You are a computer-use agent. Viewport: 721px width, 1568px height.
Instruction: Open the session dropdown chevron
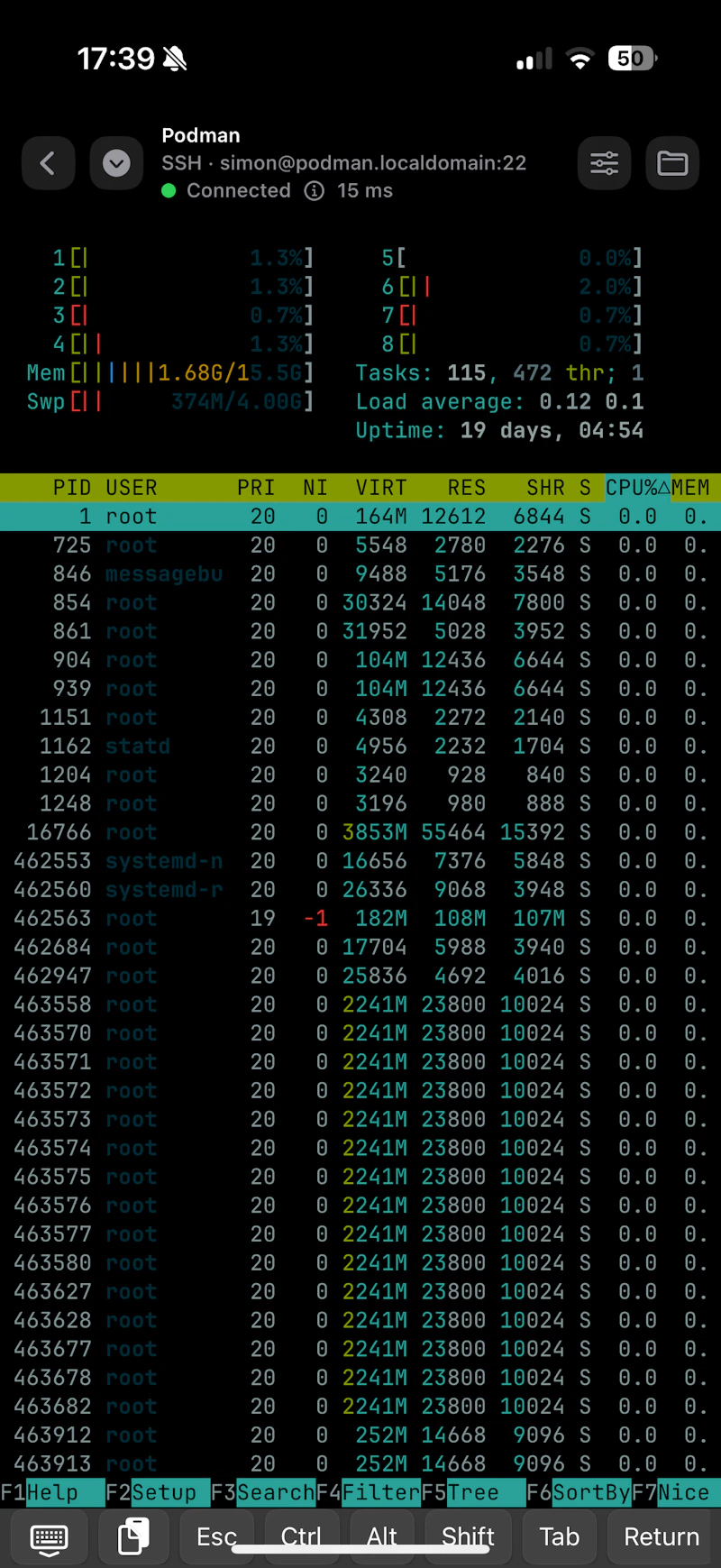pyautogui.click(x=116, y=163)
